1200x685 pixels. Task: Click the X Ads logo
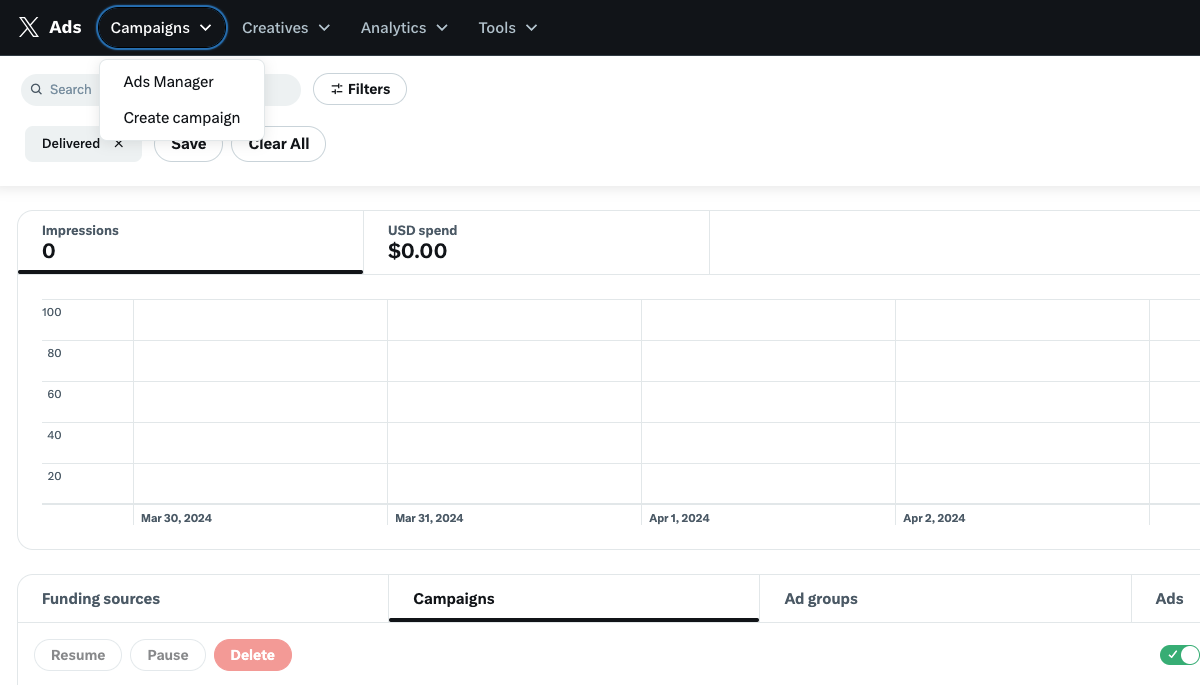point(50,27)
